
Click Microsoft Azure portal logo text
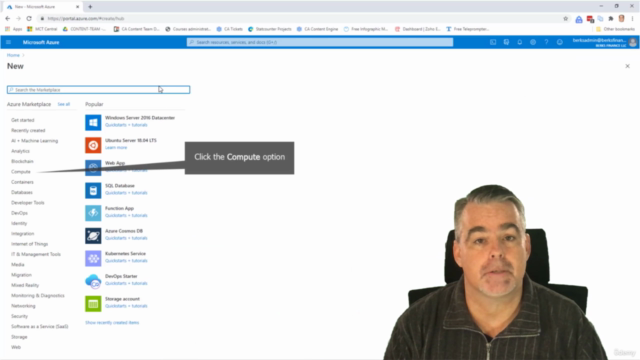pyautogui.click(x=41, y=42)
